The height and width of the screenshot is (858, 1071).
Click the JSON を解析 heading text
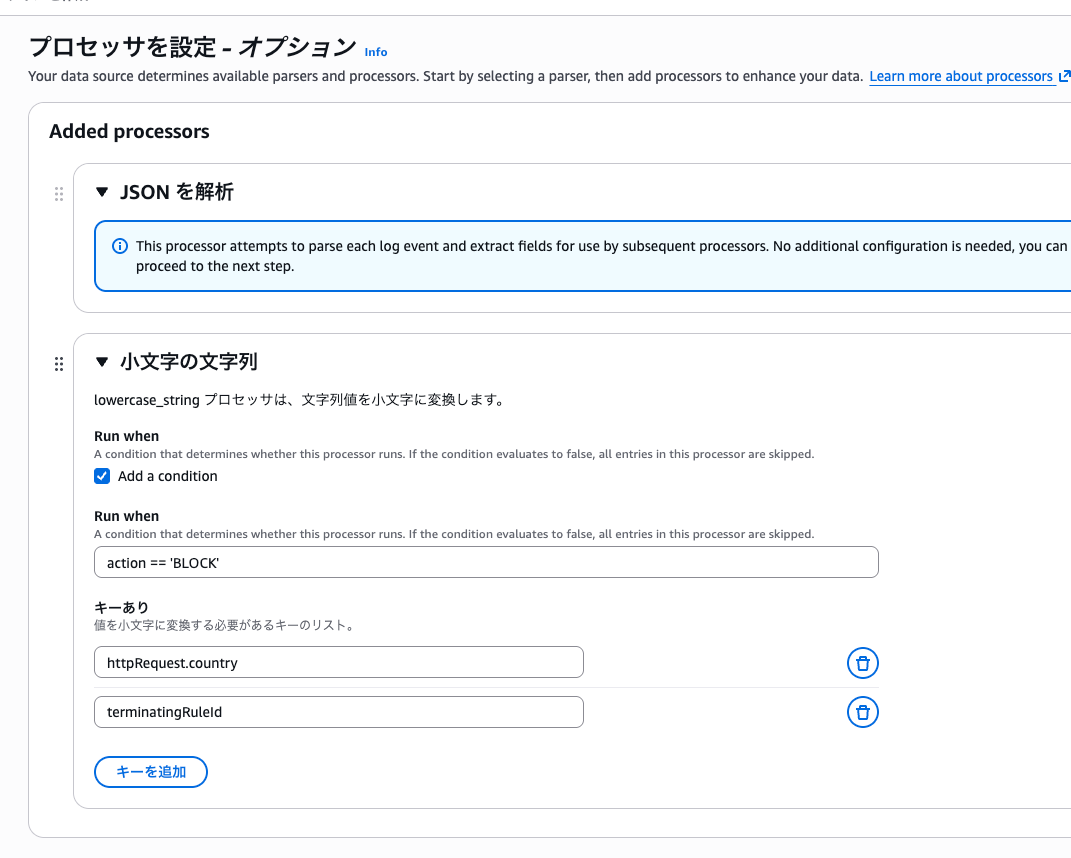[176, 192]
